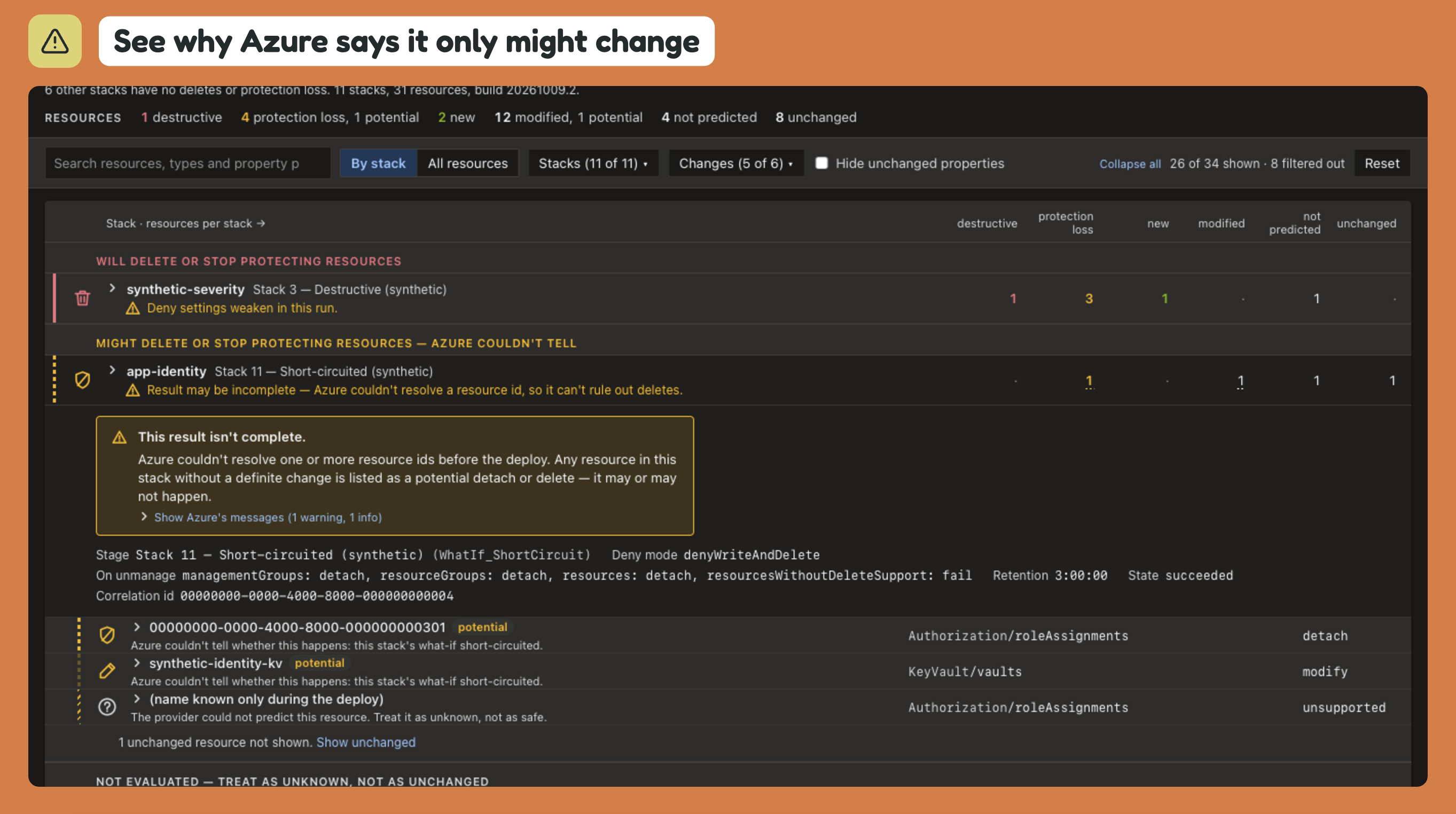
Task: Click the KeyVault/vaults type cell
Action: coord(965,671)
